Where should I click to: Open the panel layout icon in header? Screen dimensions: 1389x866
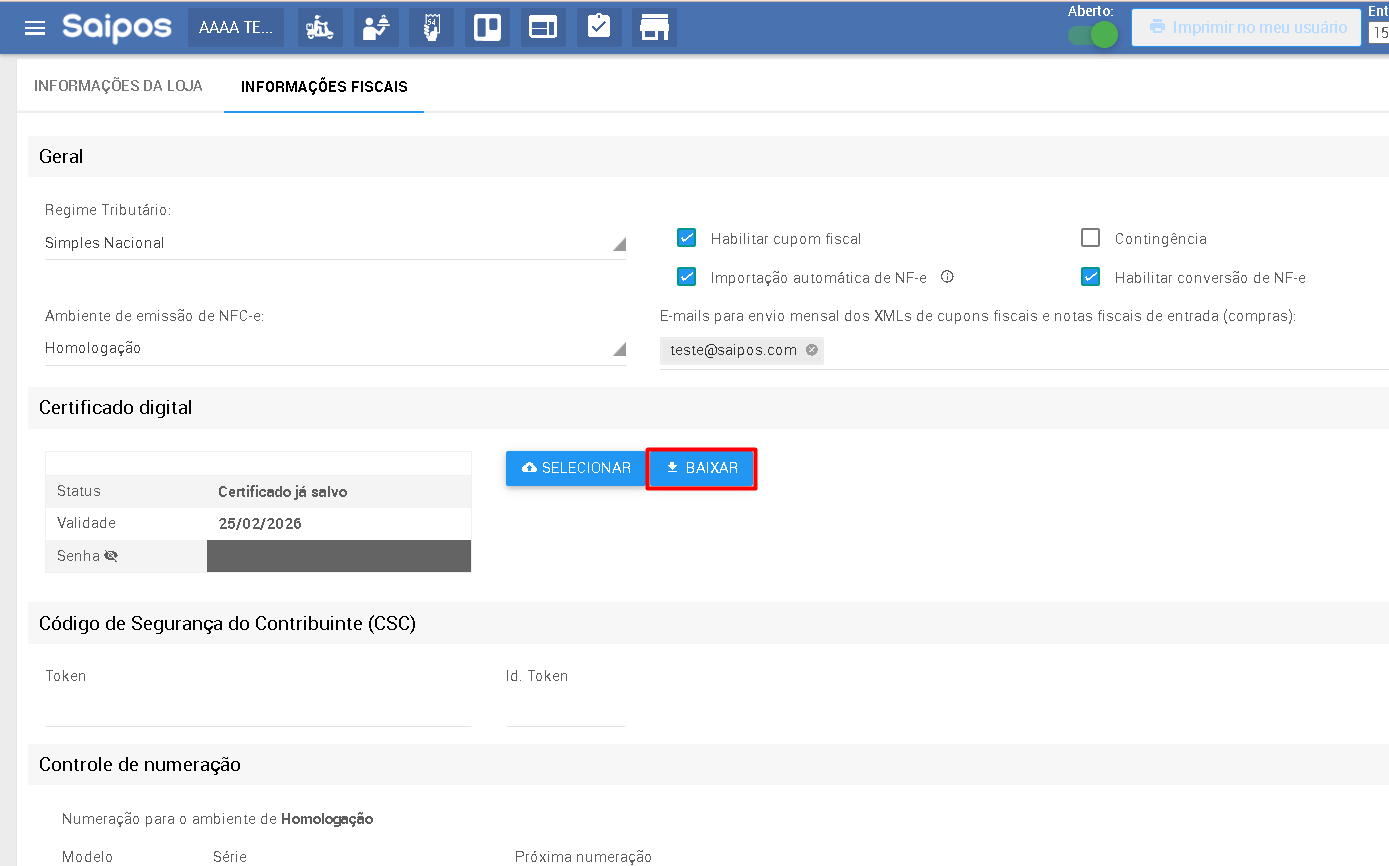click(543, 27)
